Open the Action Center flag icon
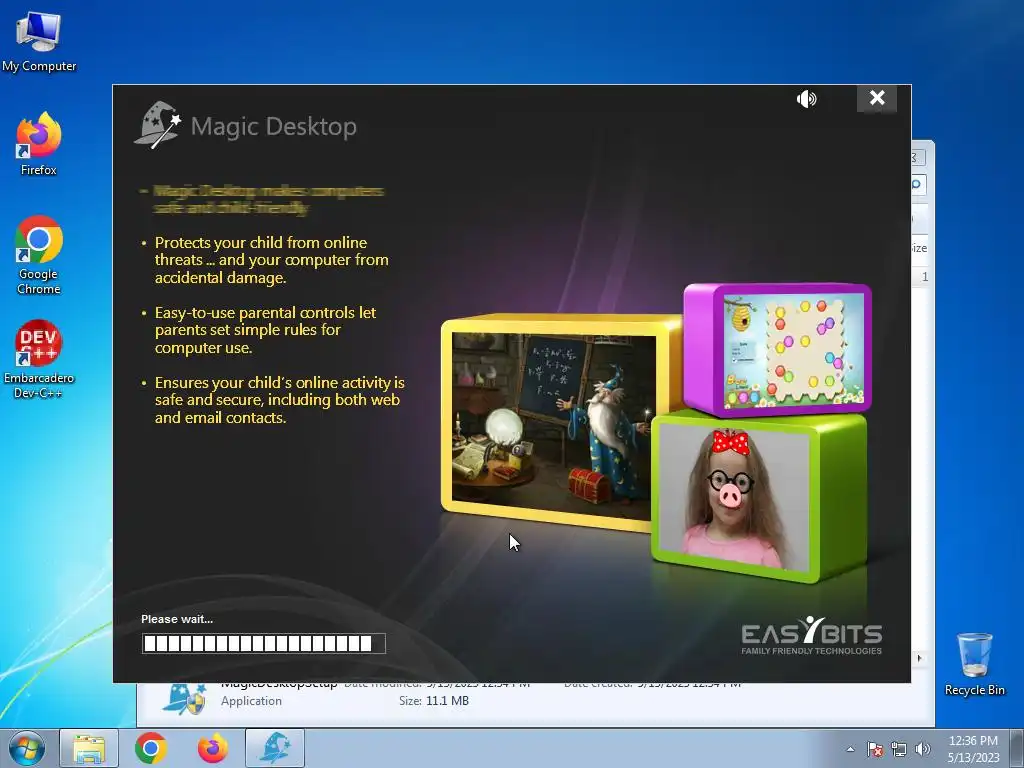Screen dimensions: 1024x768 (x=875, y=749)
